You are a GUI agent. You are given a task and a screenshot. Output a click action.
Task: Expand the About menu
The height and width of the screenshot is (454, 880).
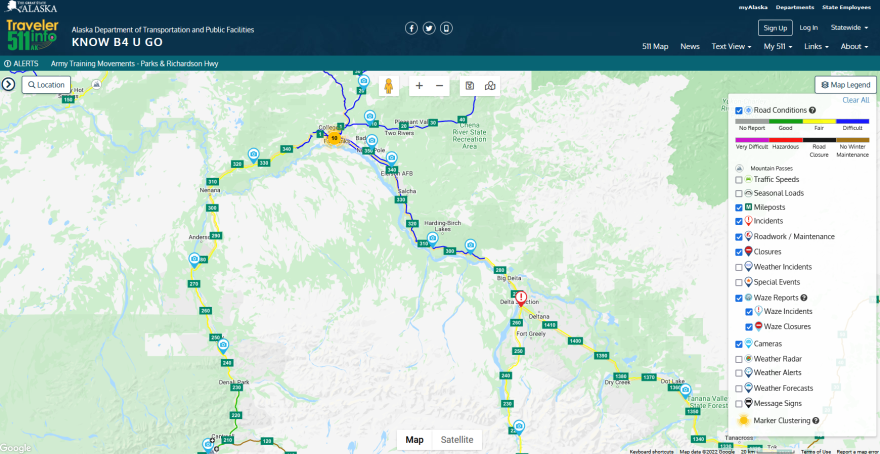tap(855, 47)
